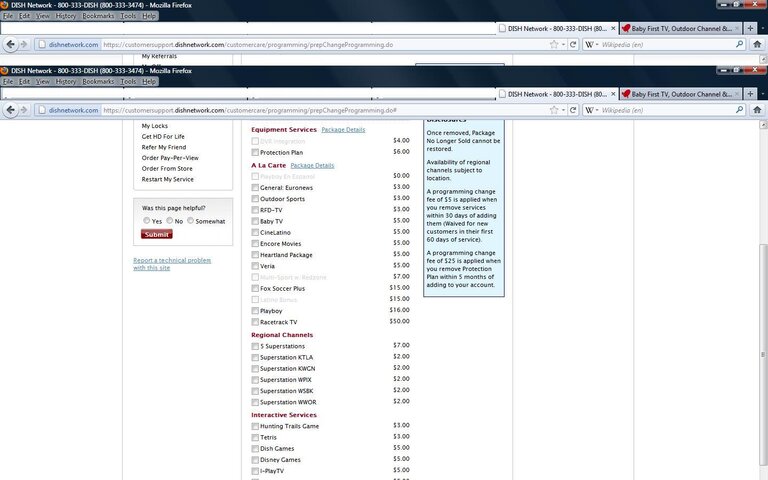Check the Tetris checkbox

[x=255, y=437]
